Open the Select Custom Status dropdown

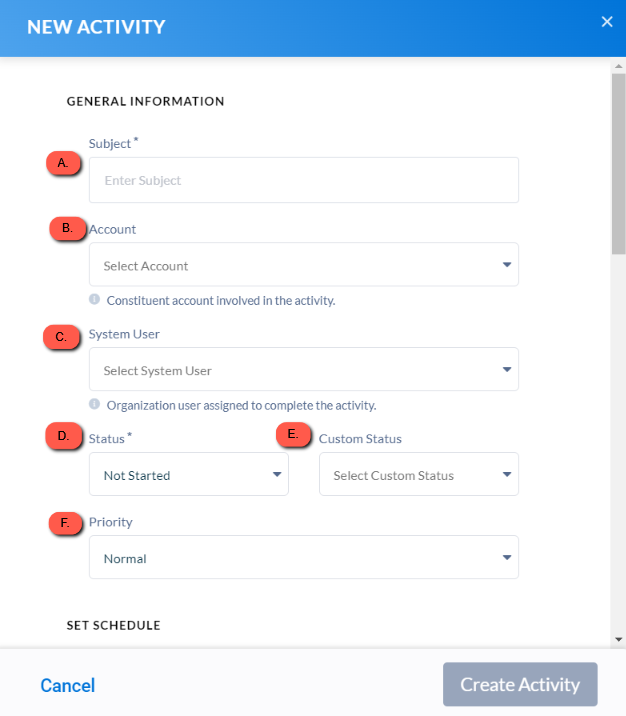[419, 474]
